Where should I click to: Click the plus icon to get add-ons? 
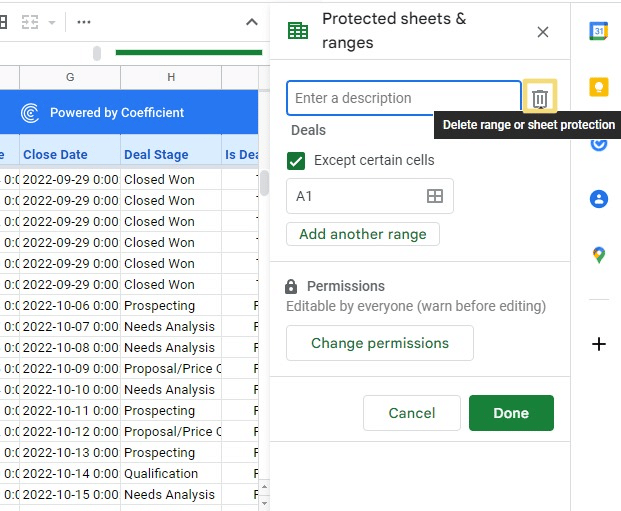coord(599,344)
